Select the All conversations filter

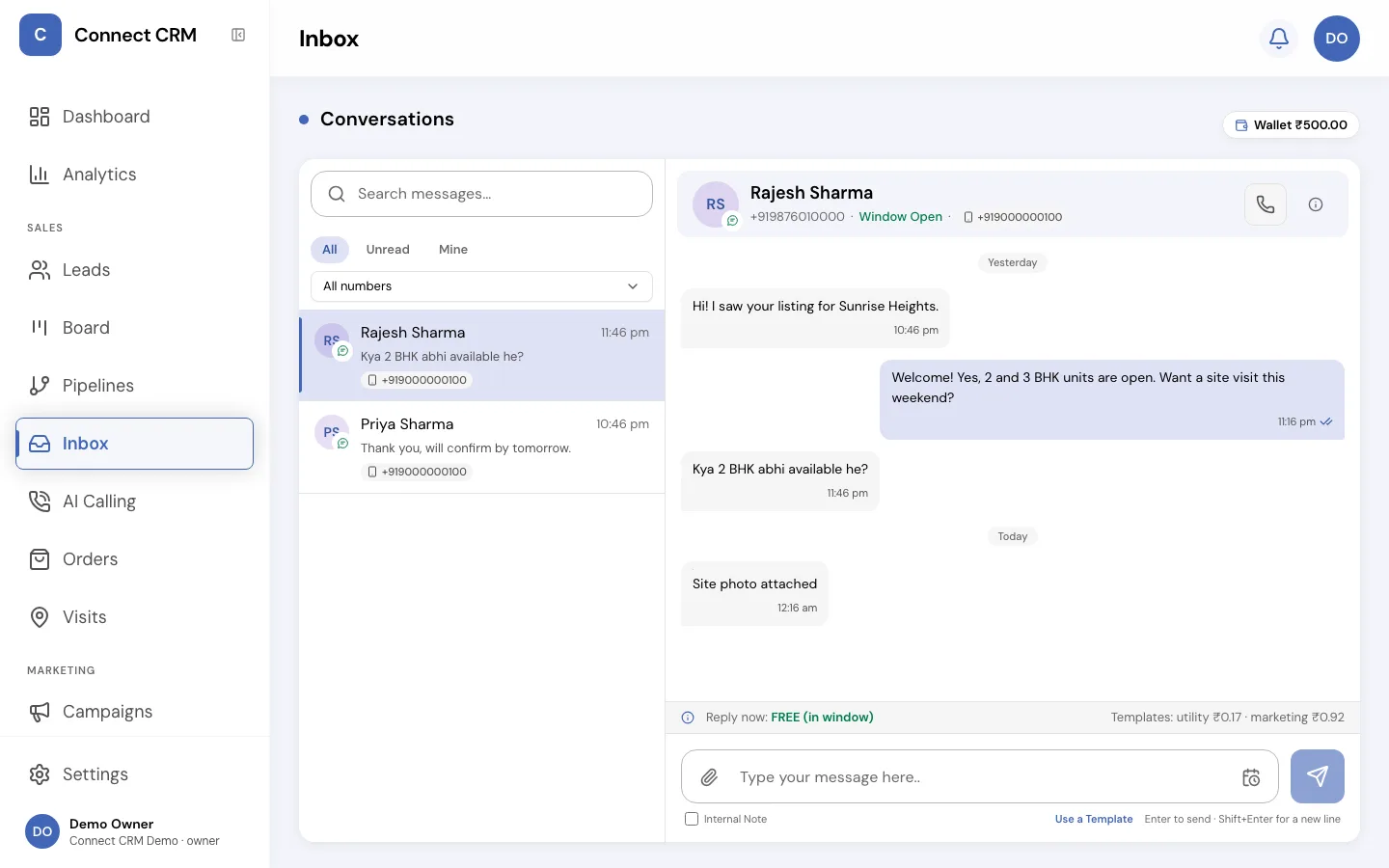point(330,250)
